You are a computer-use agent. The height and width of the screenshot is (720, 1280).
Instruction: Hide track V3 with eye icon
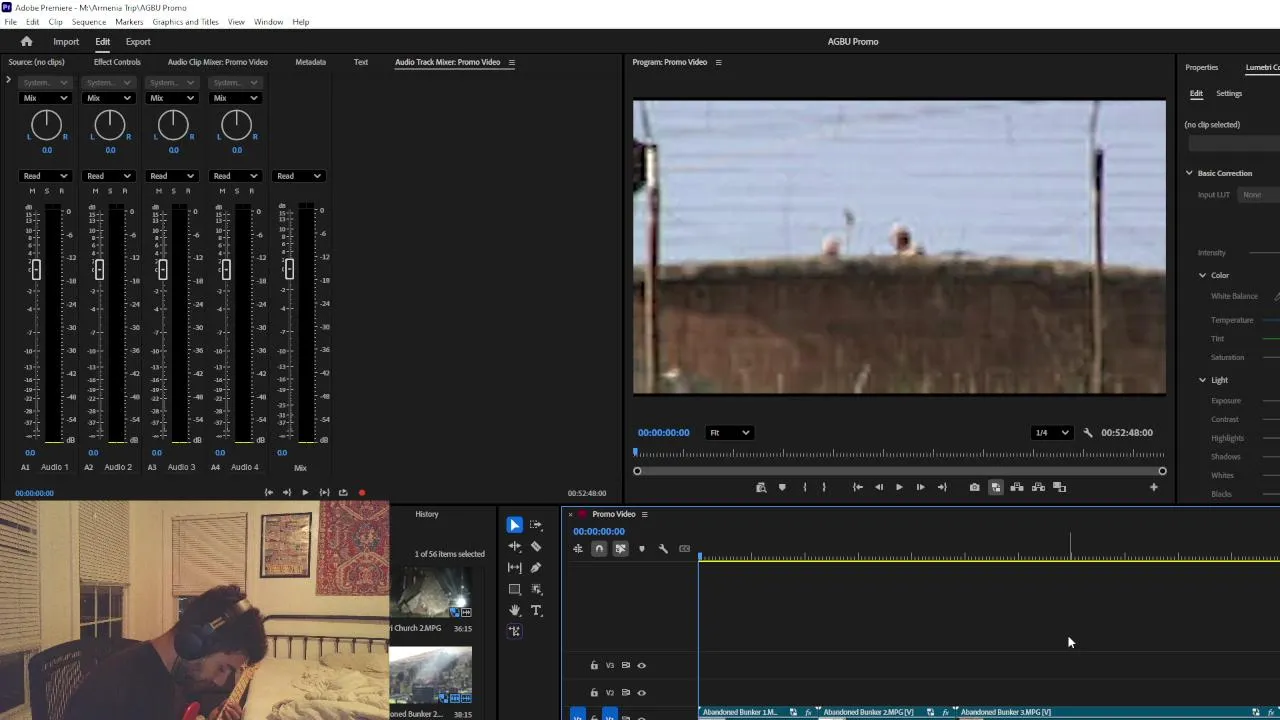click(x=642, y=665)
